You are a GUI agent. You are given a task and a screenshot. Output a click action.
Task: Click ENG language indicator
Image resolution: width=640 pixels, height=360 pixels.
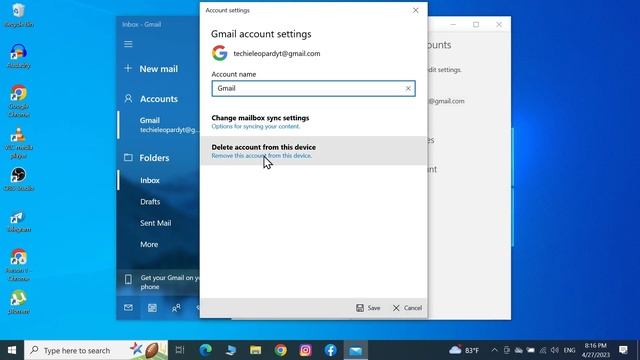point(569,350)
